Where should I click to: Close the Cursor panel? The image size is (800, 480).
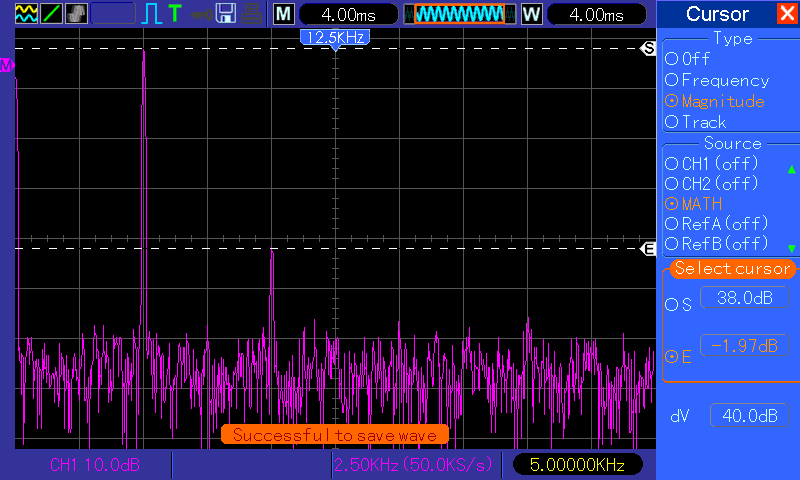[786, 14]
